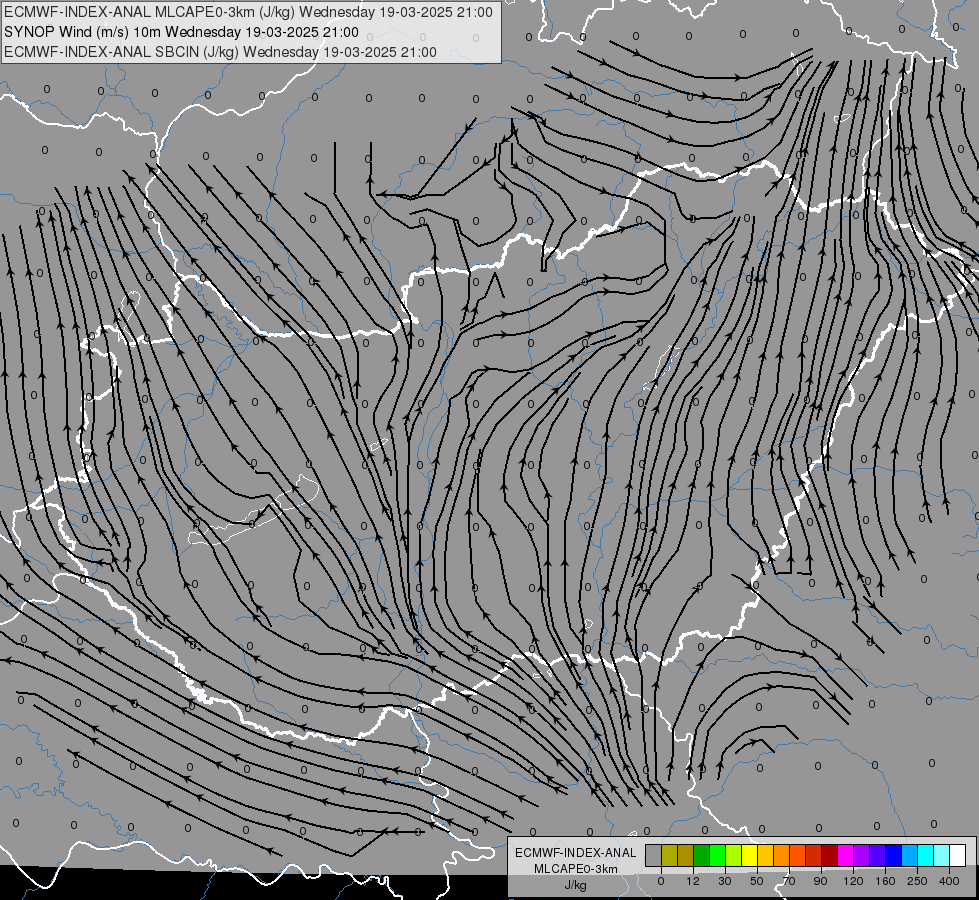The image size is (979, 900).
Task: Click the pure yellow legend swatch left of 50
Action: point(749,855)
